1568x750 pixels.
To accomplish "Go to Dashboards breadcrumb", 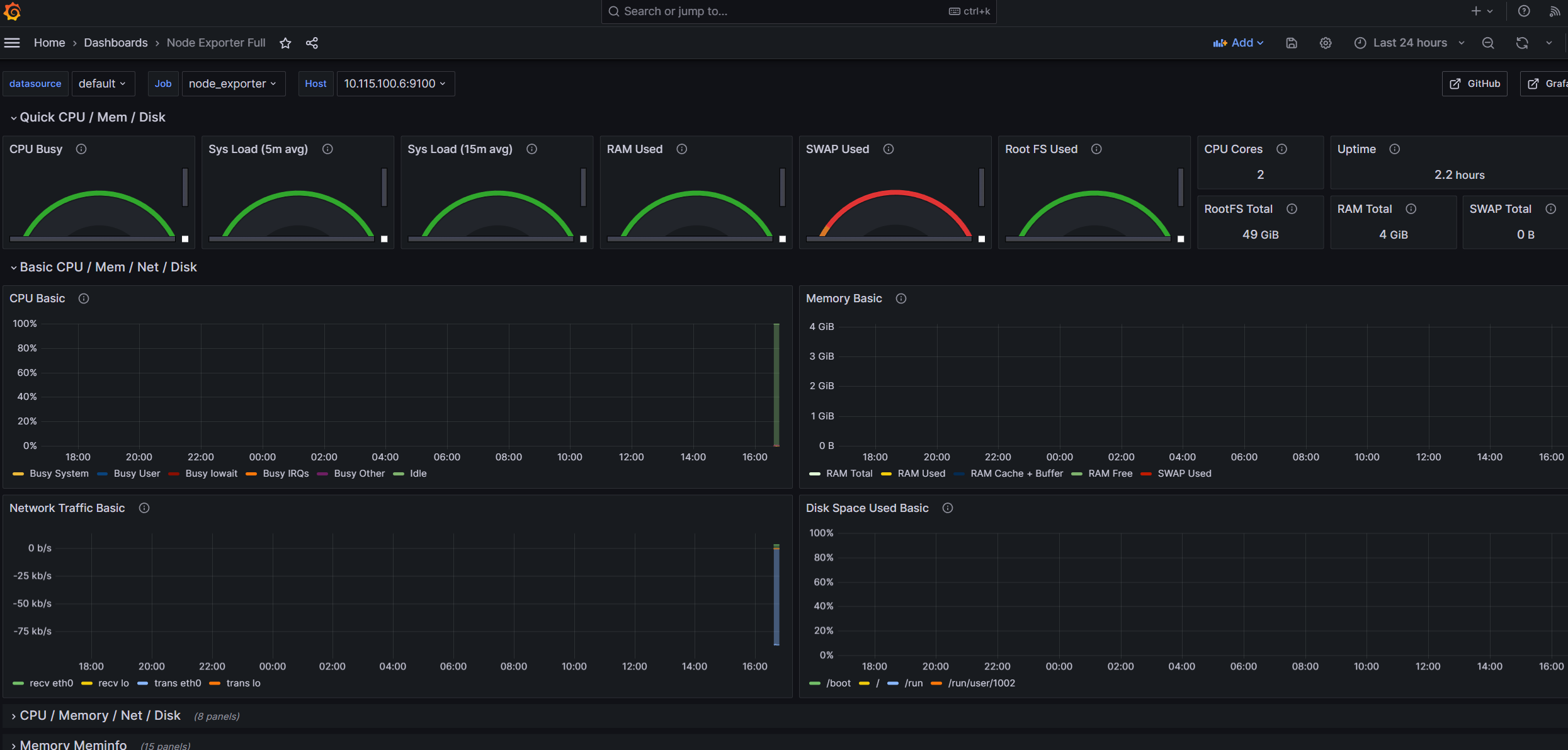I will [116, 43].
